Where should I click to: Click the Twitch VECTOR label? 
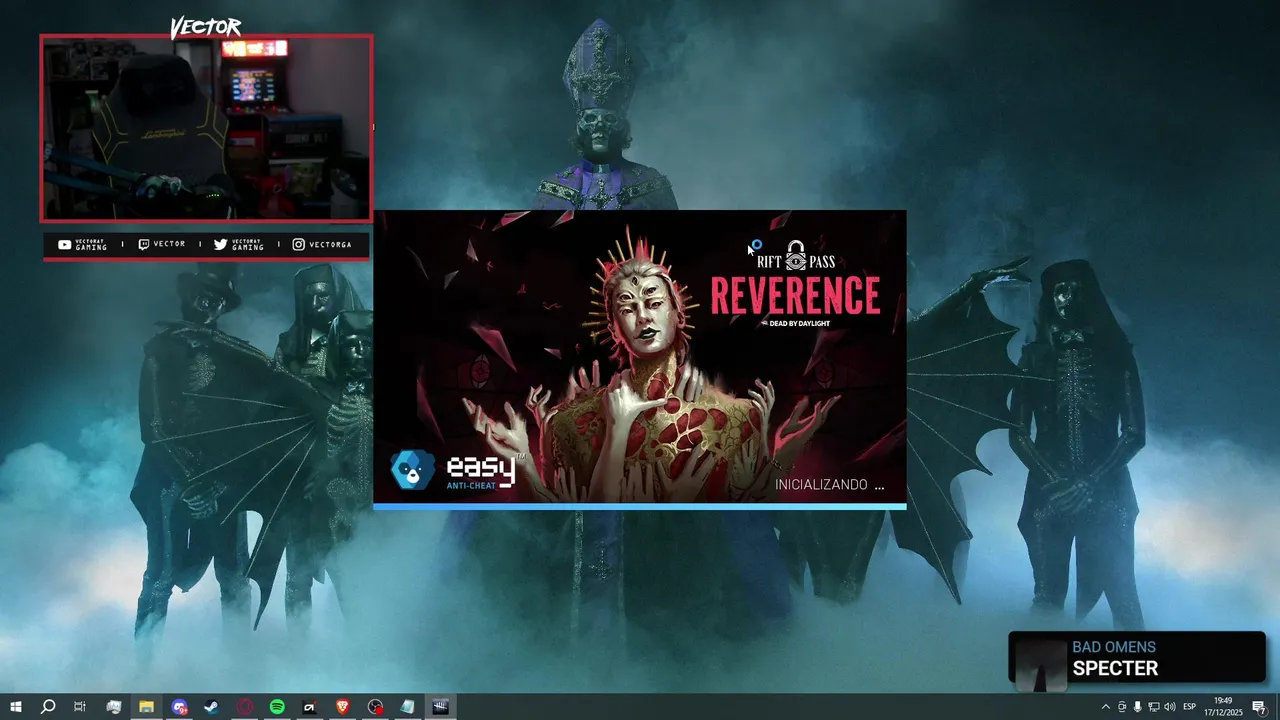(x=161, y=244)
